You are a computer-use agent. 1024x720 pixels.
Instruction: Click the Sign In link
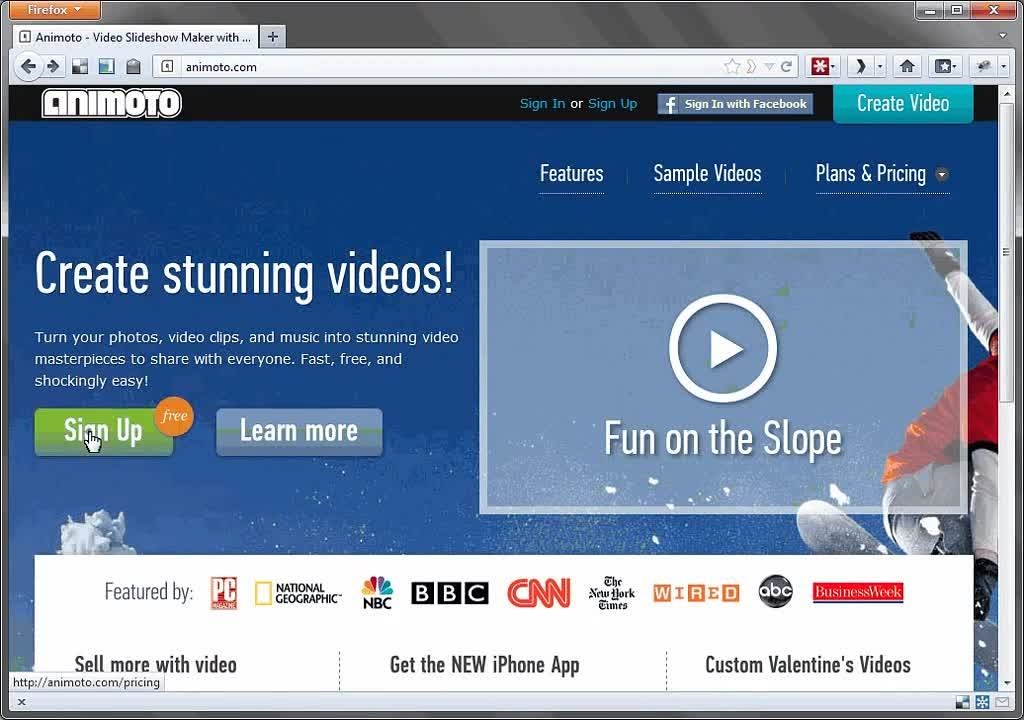(543, 103)
